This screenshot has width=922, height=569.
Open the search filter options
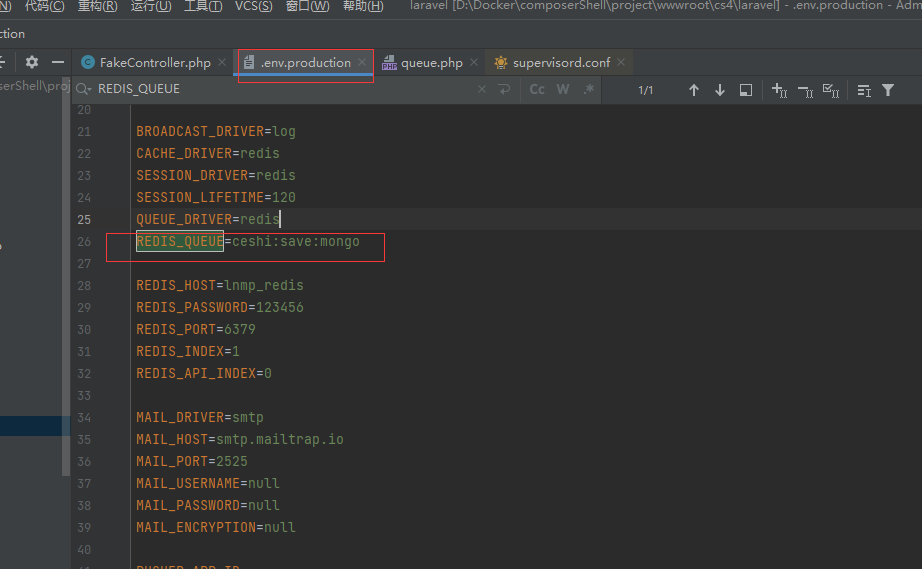pos(888,90)
